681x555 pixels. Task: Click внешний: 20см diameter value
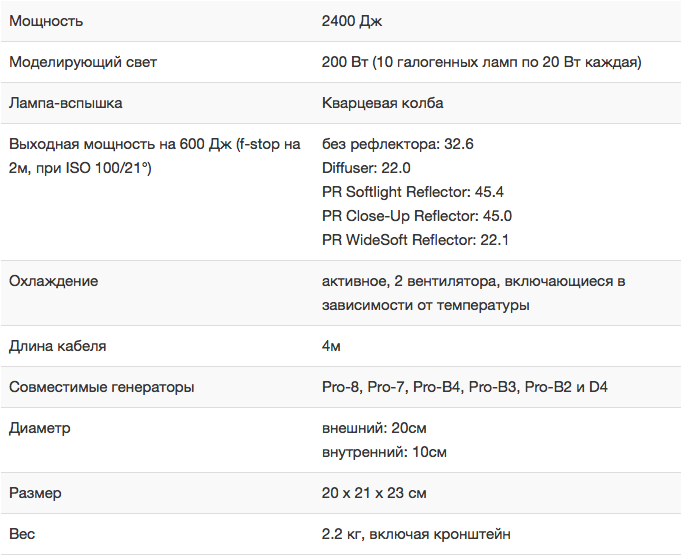374,428
